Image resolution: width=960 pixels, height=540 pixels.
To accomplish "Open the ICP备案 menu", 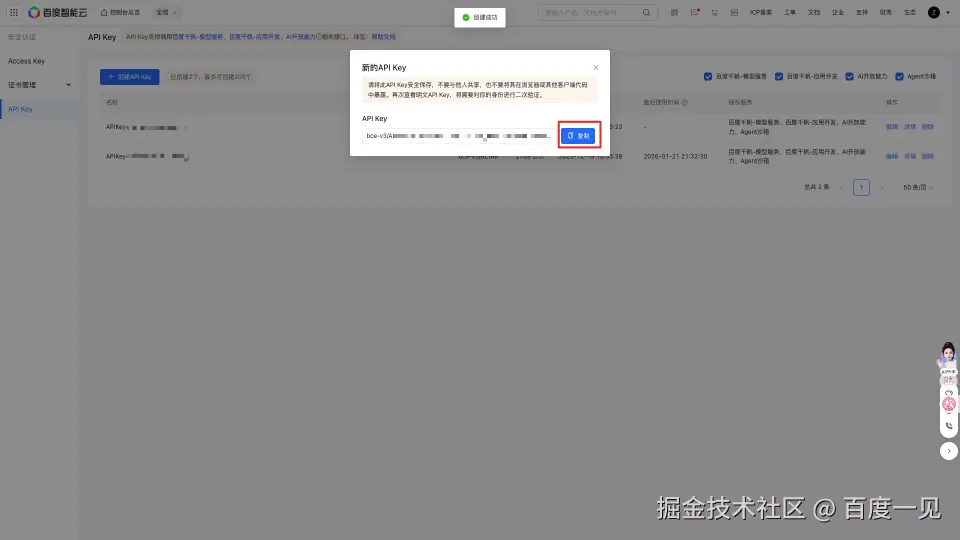I will [761, 12].
